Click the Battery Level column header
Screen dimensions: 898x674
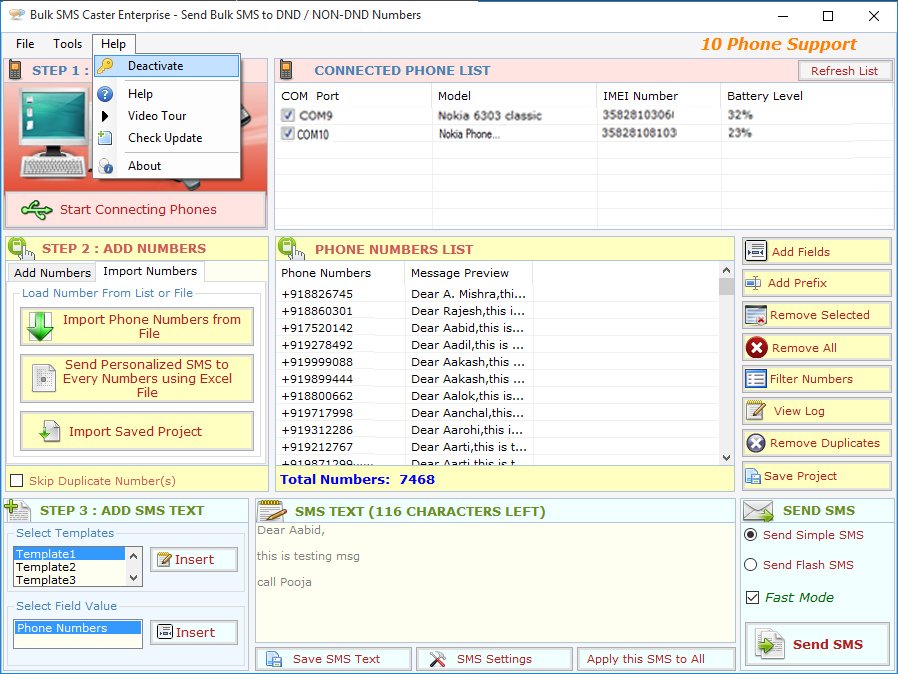[x=765, y=96]
